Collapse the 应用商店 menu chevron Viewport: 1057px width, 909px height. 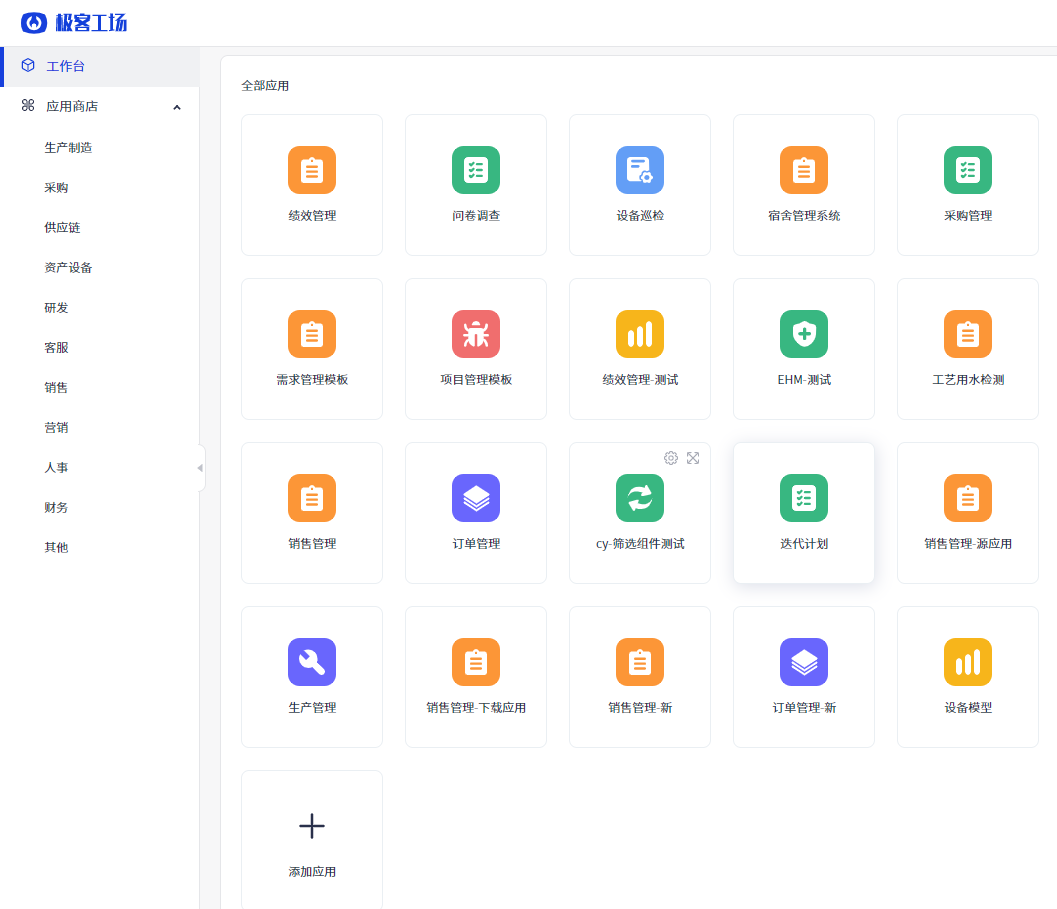click(x=177, y=107)
